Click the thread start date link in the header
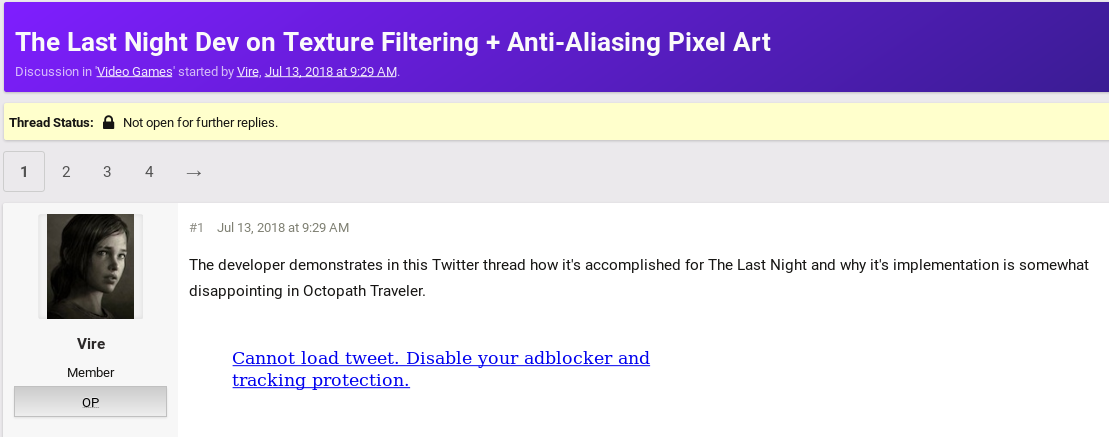 pos(331,71)
